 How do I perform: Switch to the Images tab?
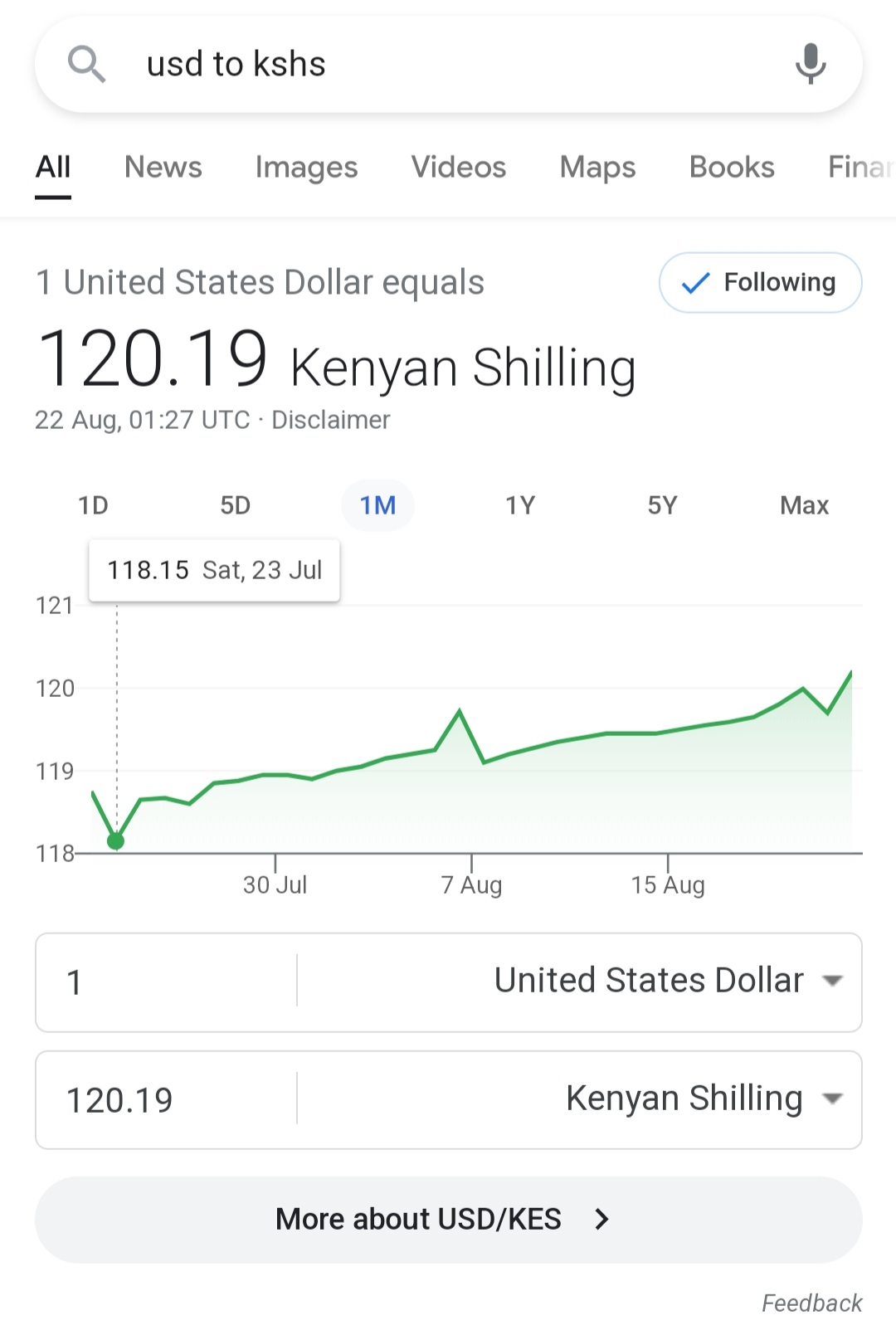tap(306, 167)
